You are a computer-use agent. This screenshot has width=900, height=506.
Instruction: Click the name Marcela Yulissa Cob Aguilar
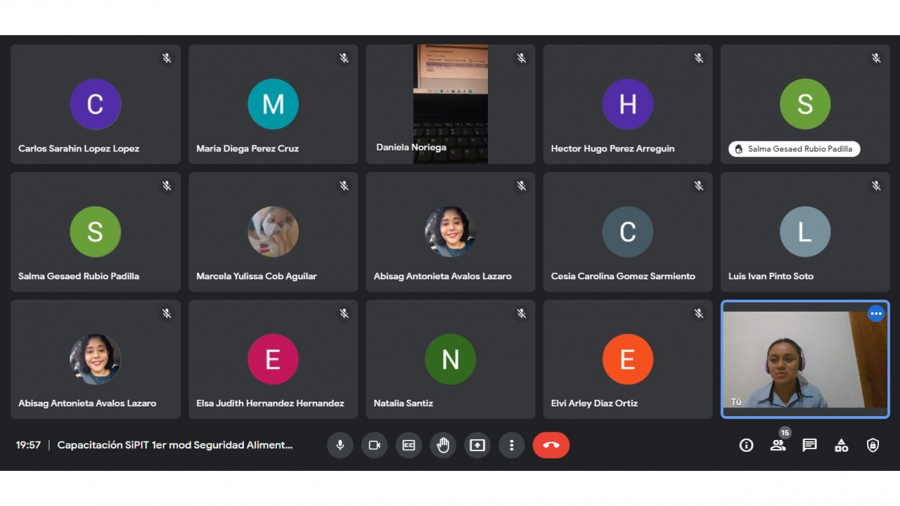tap(256, 276)
